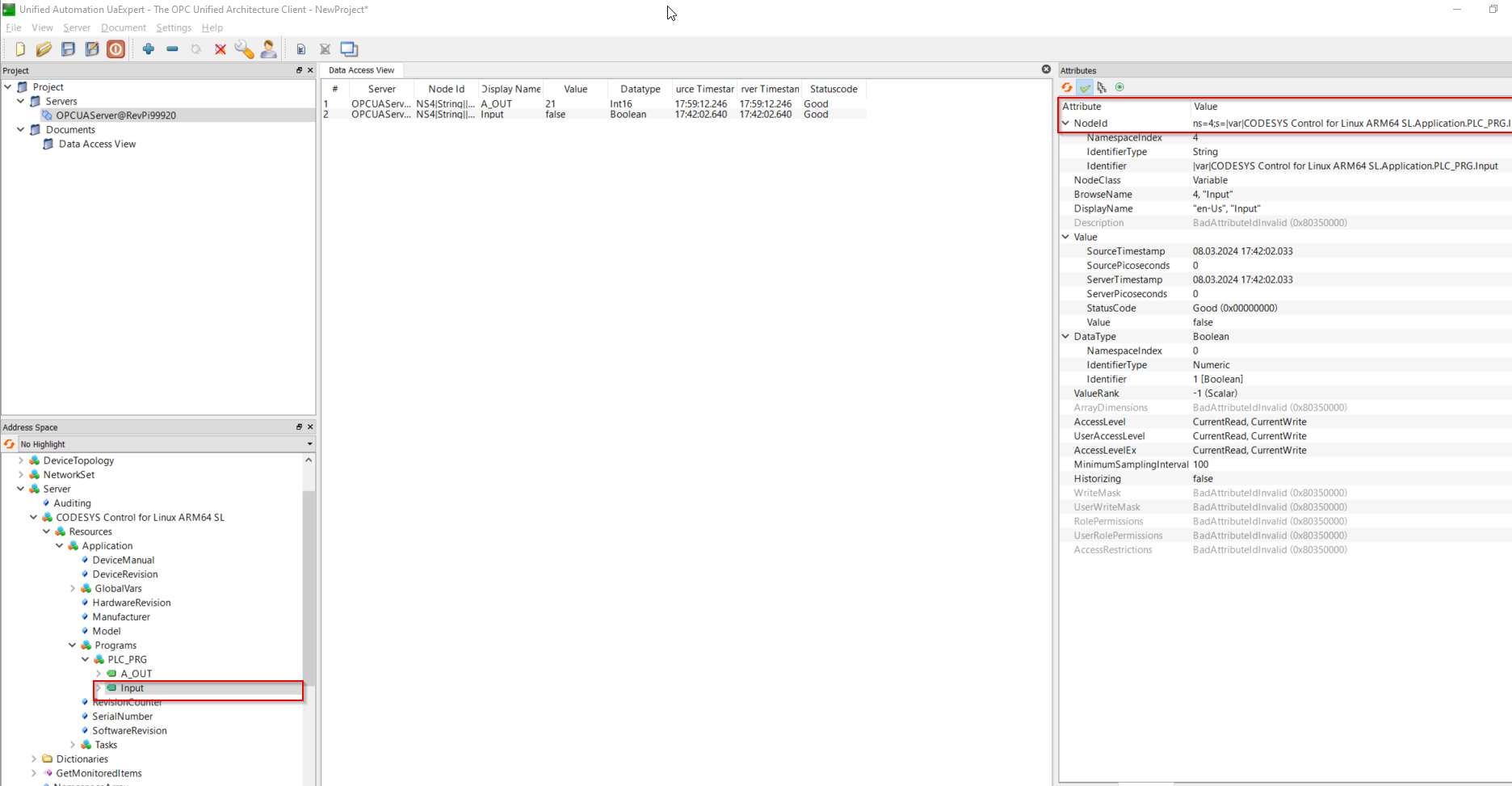1512x786 pixels.
Task: Open the Settings menu
Action: coord(174,27)
